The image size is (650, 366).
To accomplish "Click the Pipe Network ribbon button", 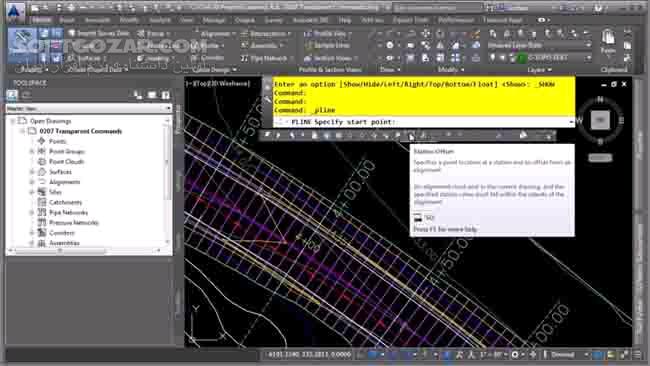I will click(x=266, y=58).
